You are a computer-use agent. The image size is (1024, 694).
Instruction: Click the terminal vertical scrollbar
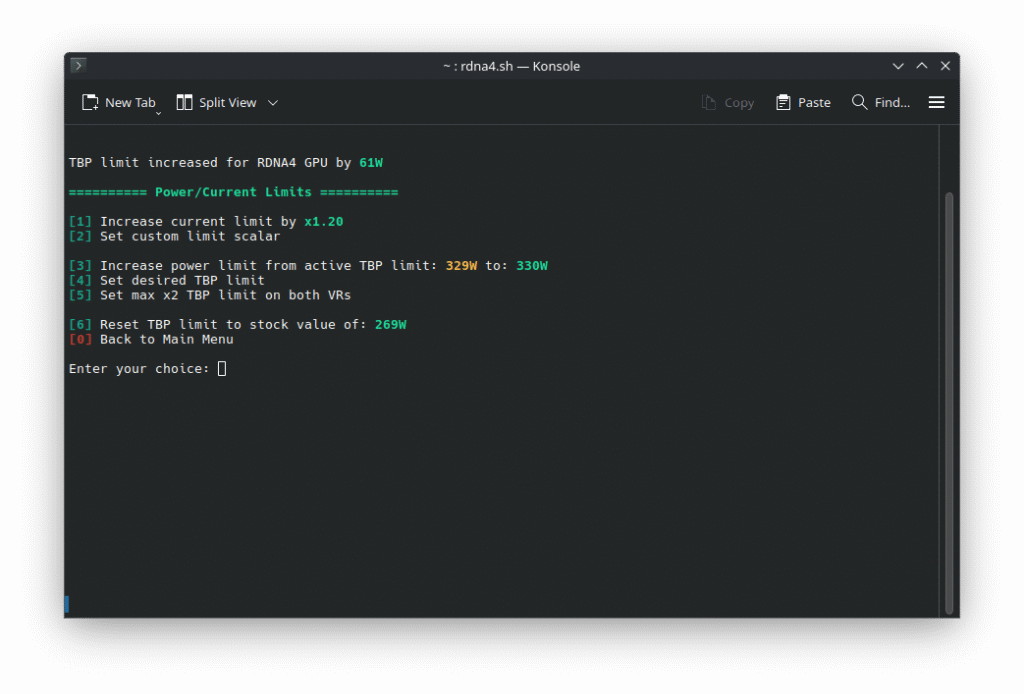tap(949, 400)
